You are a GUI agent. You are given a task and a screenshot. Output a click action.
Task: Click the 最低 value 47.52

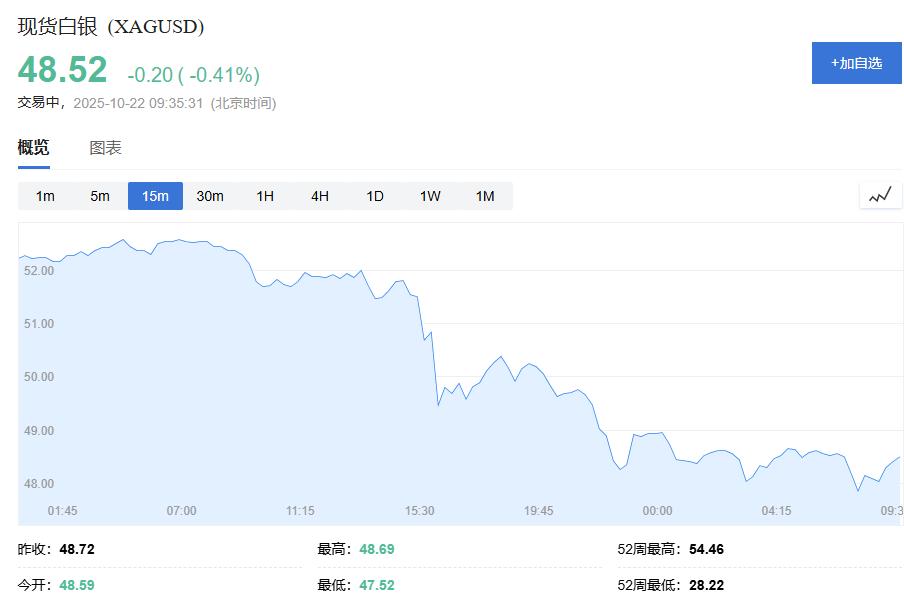[x=376, y=585]
